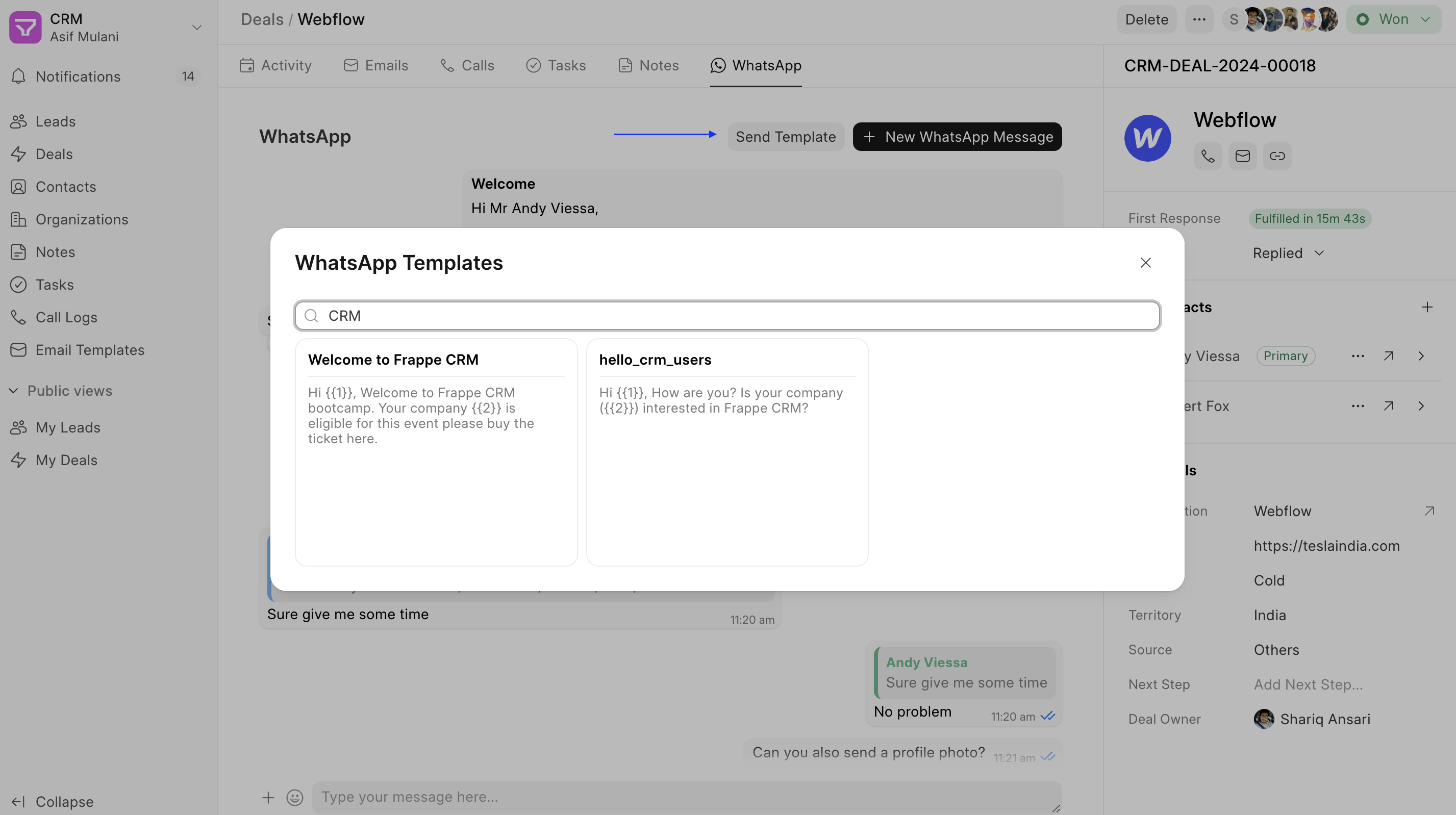Viewport: 1456px width, 815px height.
Task: Click the Primary badge on Andy Viessa
Action: [x=1285, y=356]
